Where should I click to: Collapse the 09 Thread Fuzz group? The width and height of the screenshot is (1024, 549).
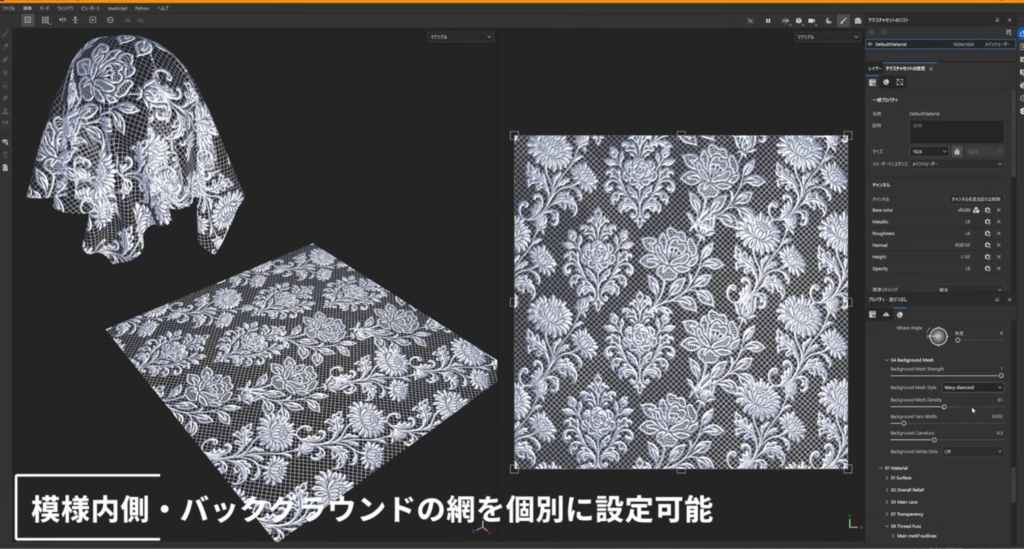[887, 526]
